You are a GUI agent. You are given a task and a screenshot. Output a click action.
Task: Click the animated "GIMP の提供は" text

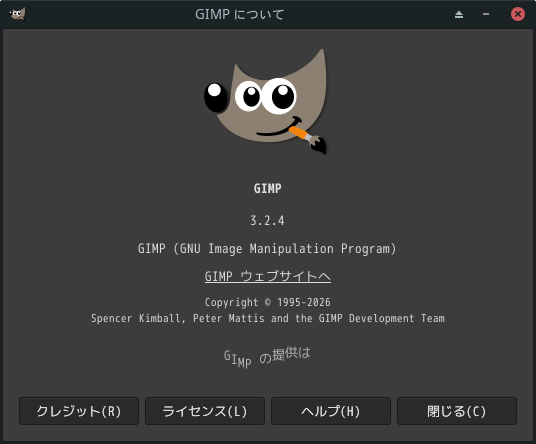[267, 357]
